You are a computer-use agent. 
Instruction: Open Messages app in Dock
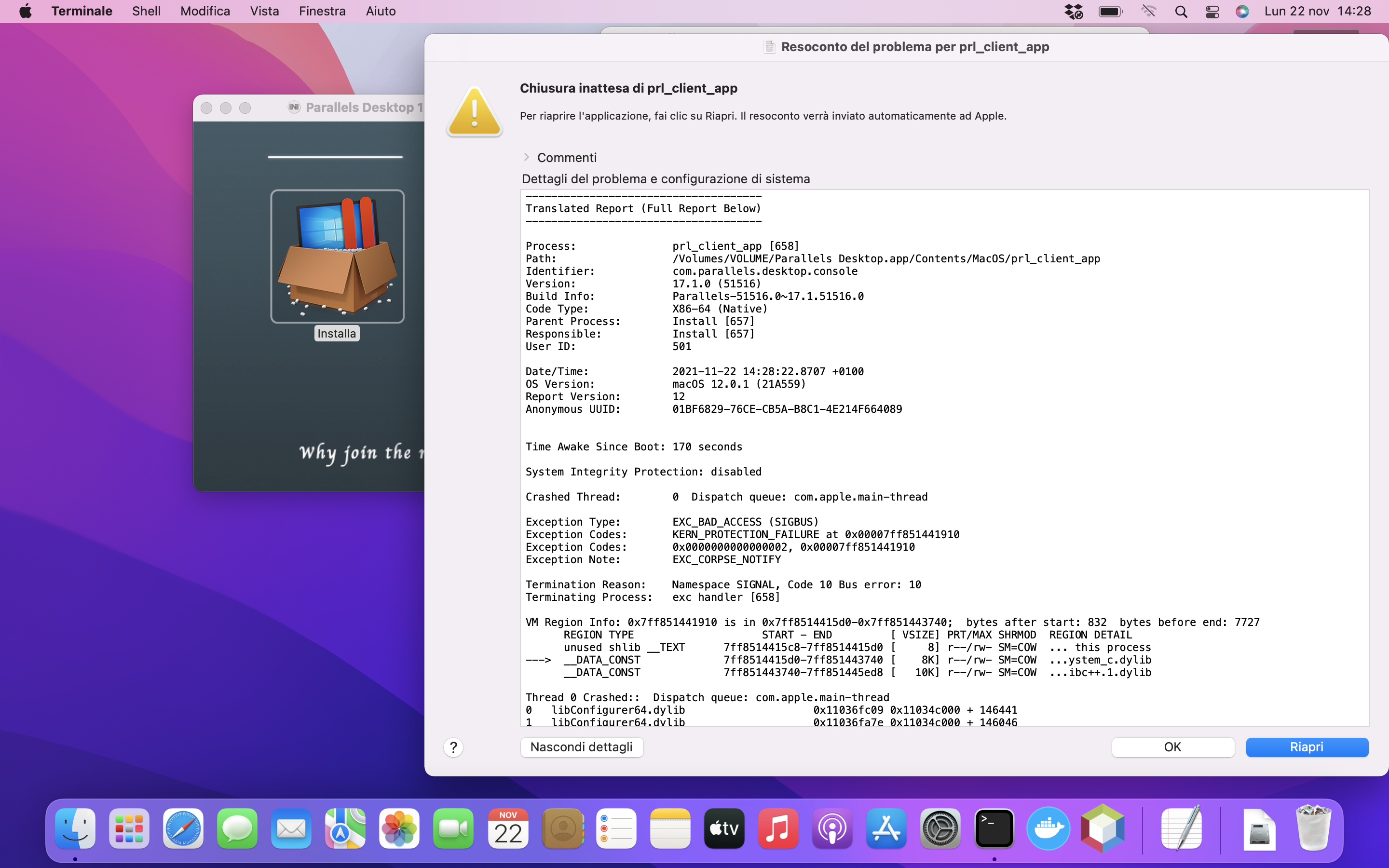coord(237,828)
